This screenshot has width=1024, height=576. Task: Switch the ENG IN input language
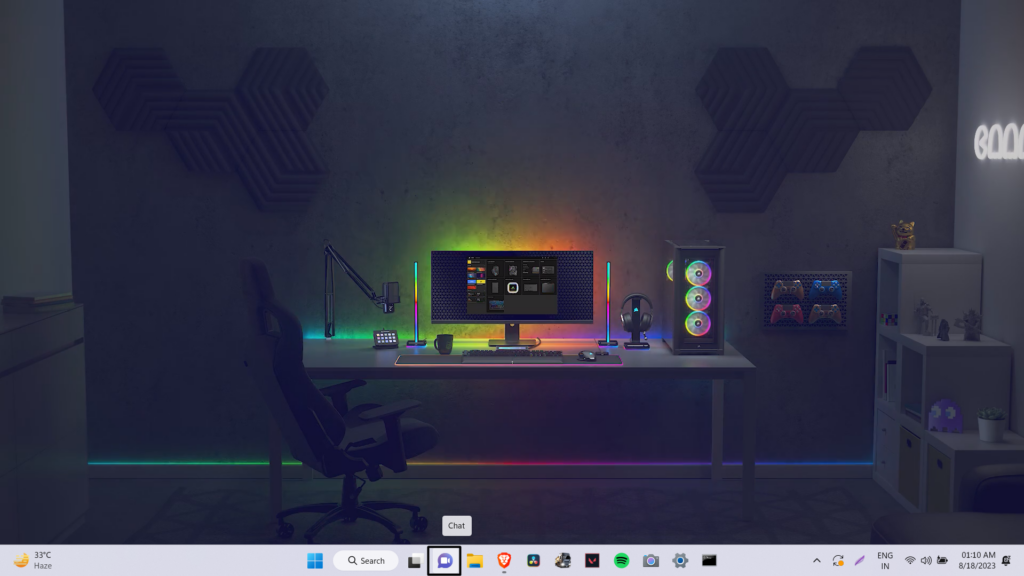pos(885,560)
